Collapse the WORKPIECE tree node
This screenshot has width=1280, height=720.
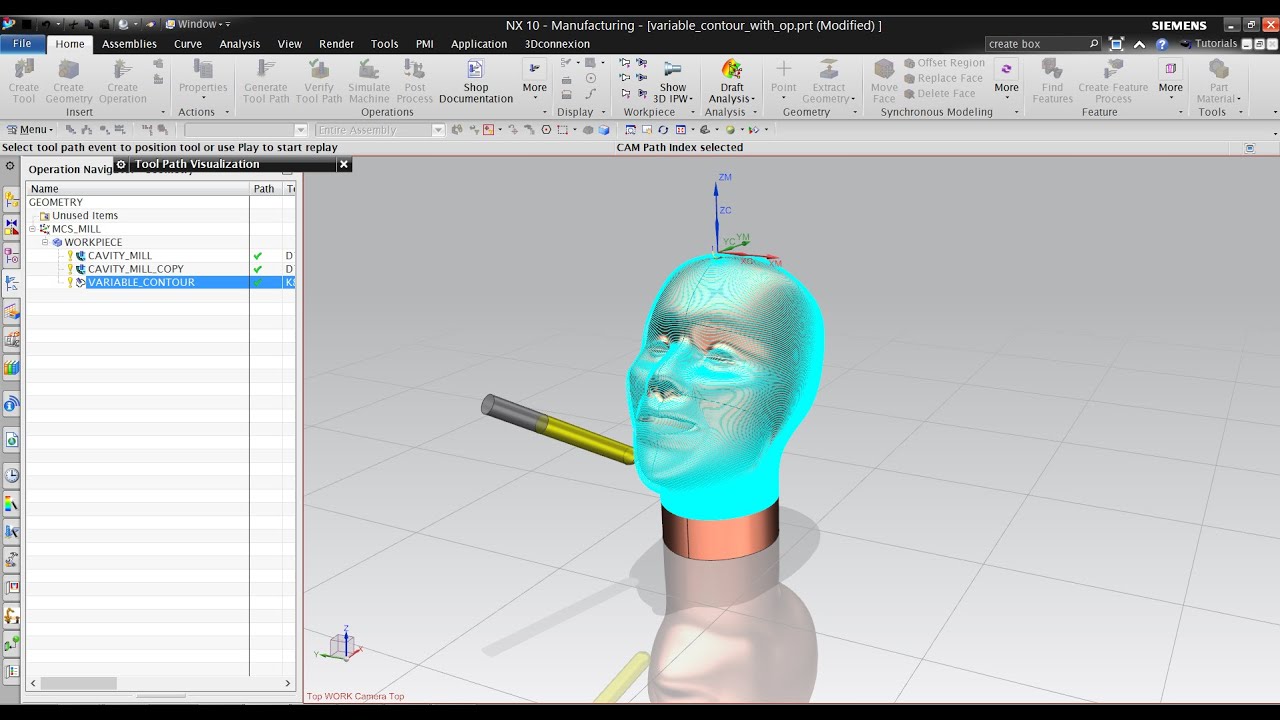point(45,242)
